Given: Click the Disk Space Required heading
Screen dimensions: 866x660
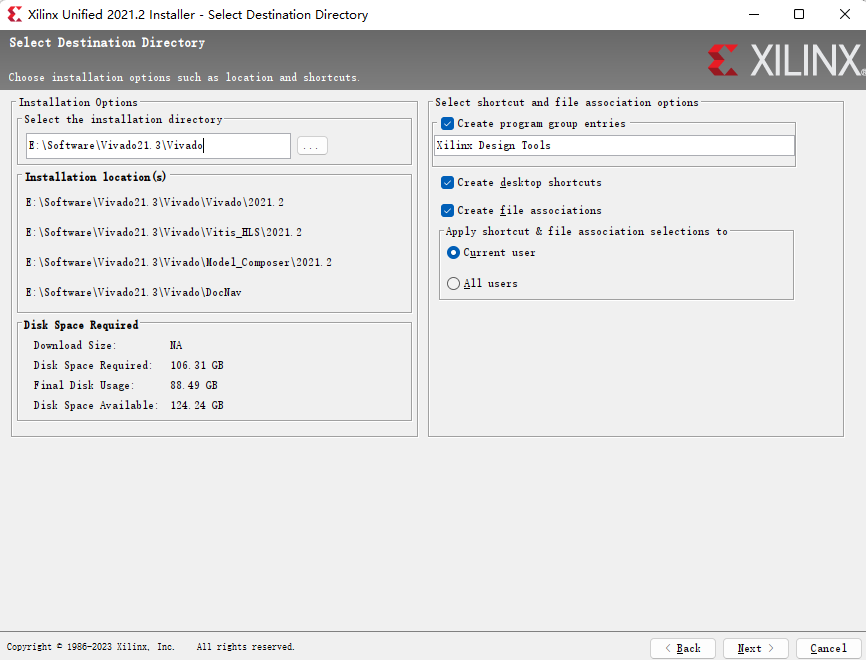Looking at the screenshot, I should coord(81,325).
